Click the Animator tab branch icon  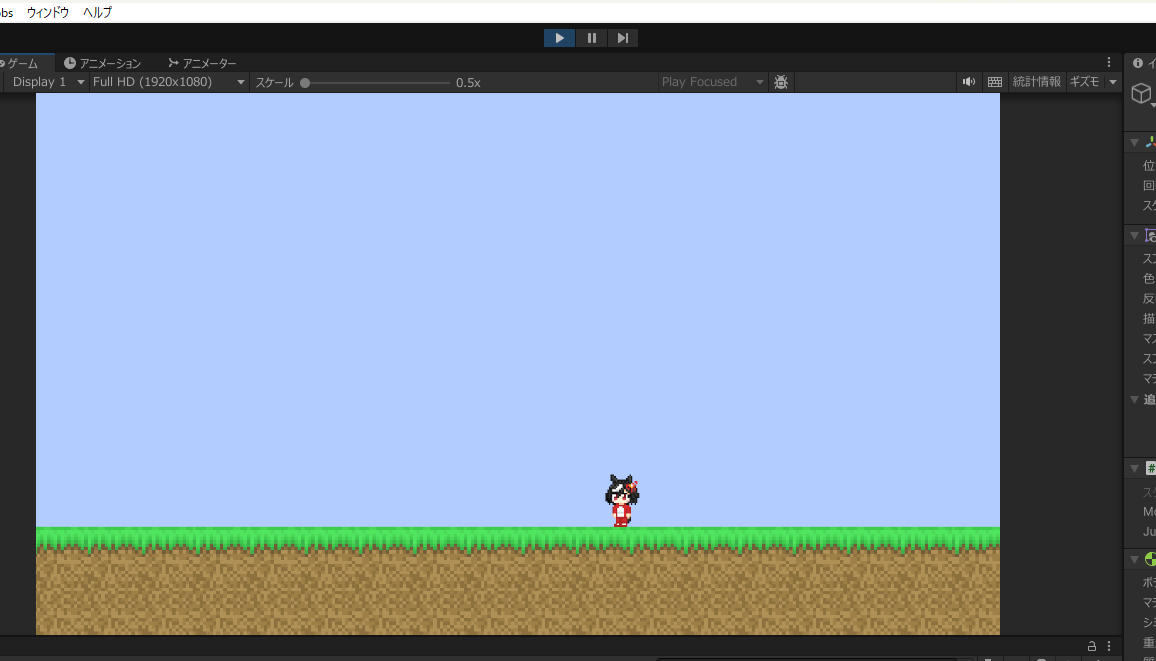point(173,63)
